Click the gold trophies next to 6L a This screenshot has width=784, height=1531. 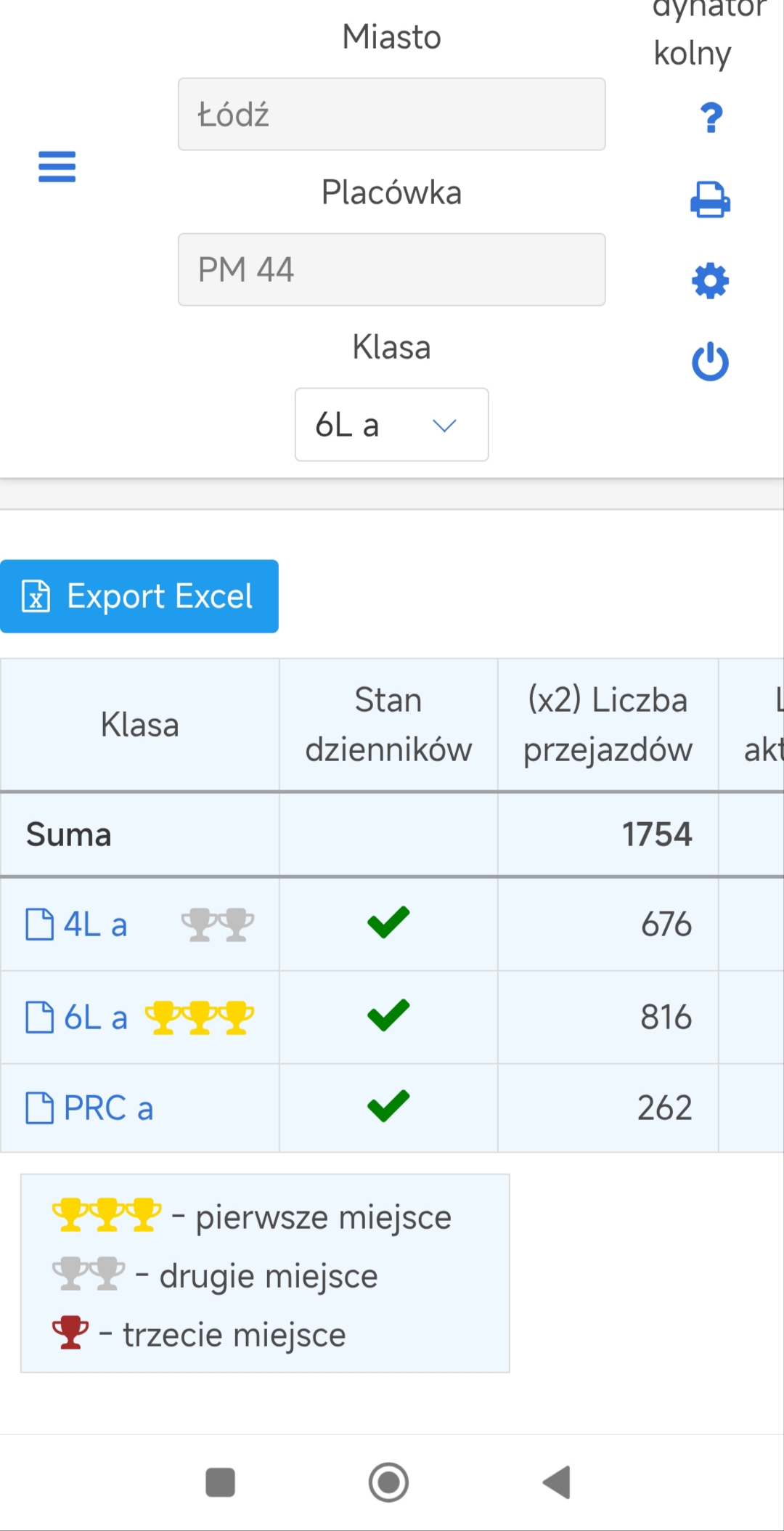(200, 1017)
